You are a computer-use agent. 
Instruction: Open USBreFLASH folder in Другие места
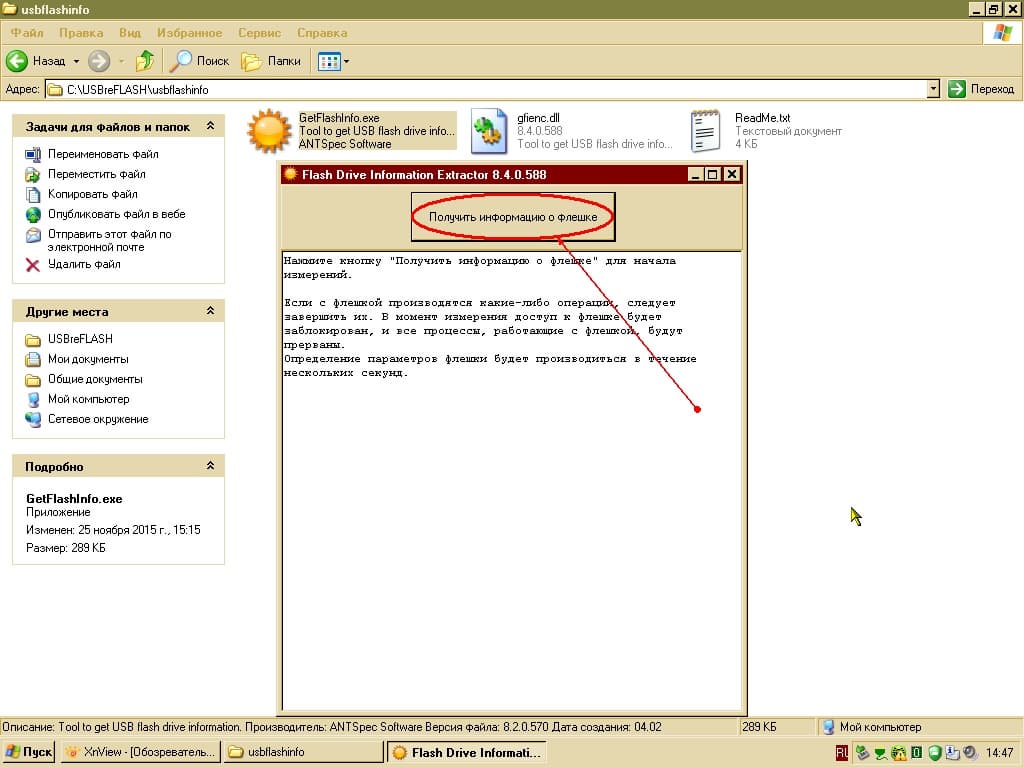[x=80, y=339]
